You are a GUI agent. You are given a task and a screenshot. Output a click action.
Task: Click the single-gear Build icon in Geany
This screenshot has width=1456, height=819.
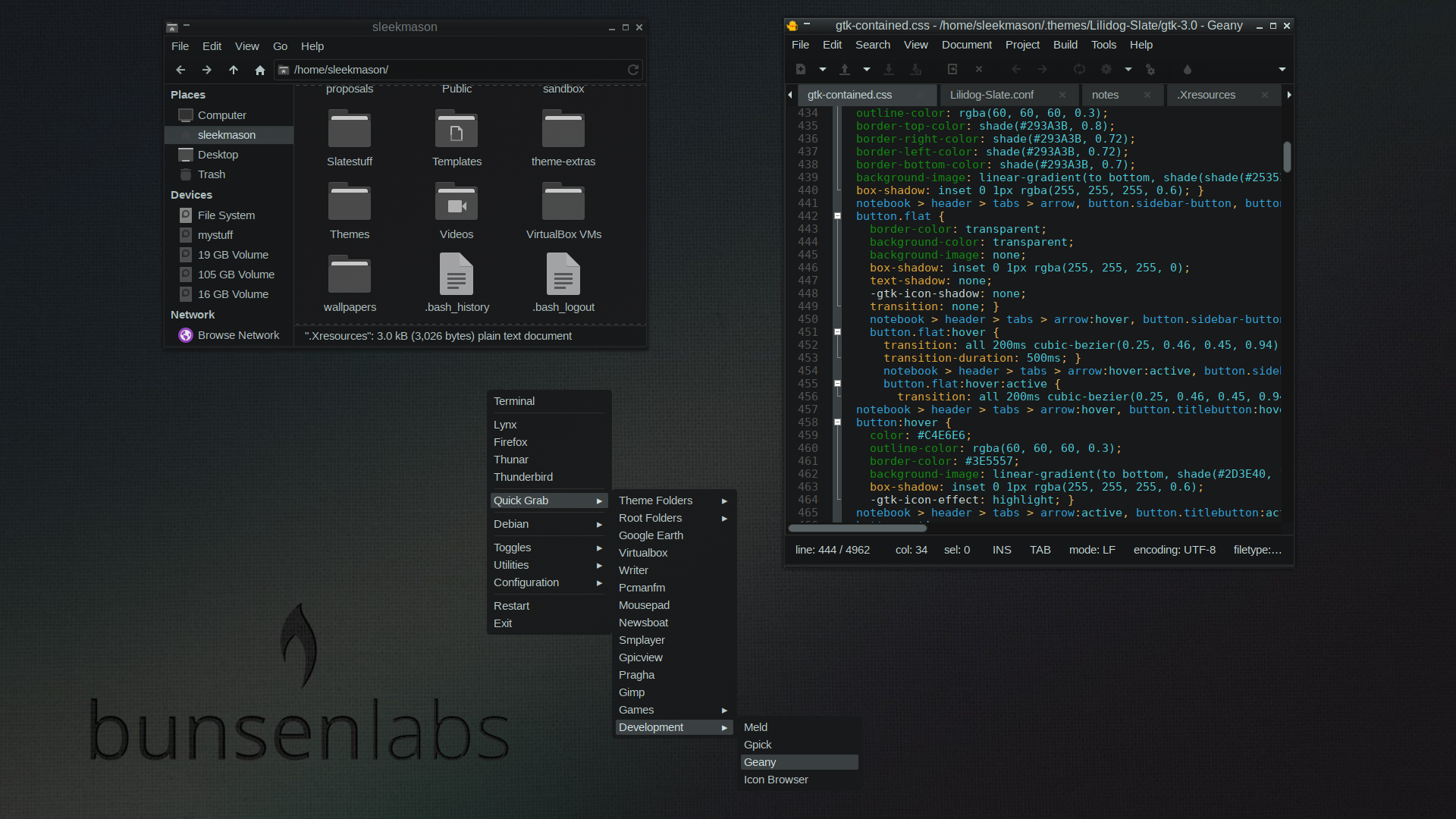[x=1106, y=69]
